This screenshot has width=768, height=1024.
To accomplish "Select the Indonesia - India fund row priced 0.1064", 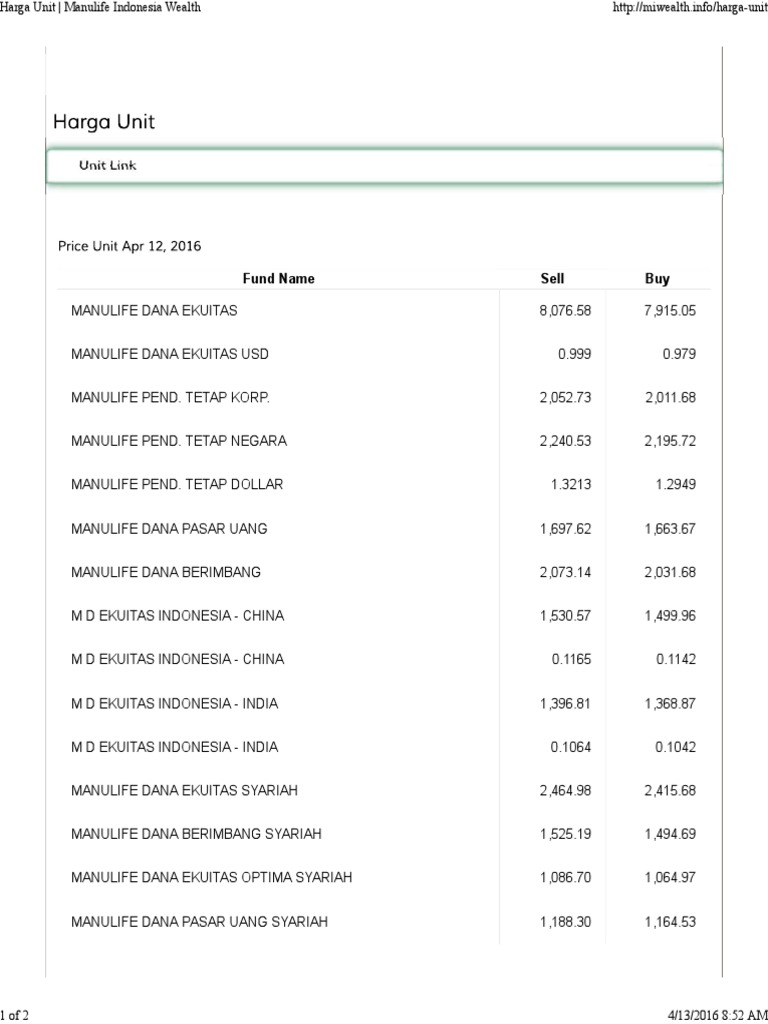I will coord(174,746).
